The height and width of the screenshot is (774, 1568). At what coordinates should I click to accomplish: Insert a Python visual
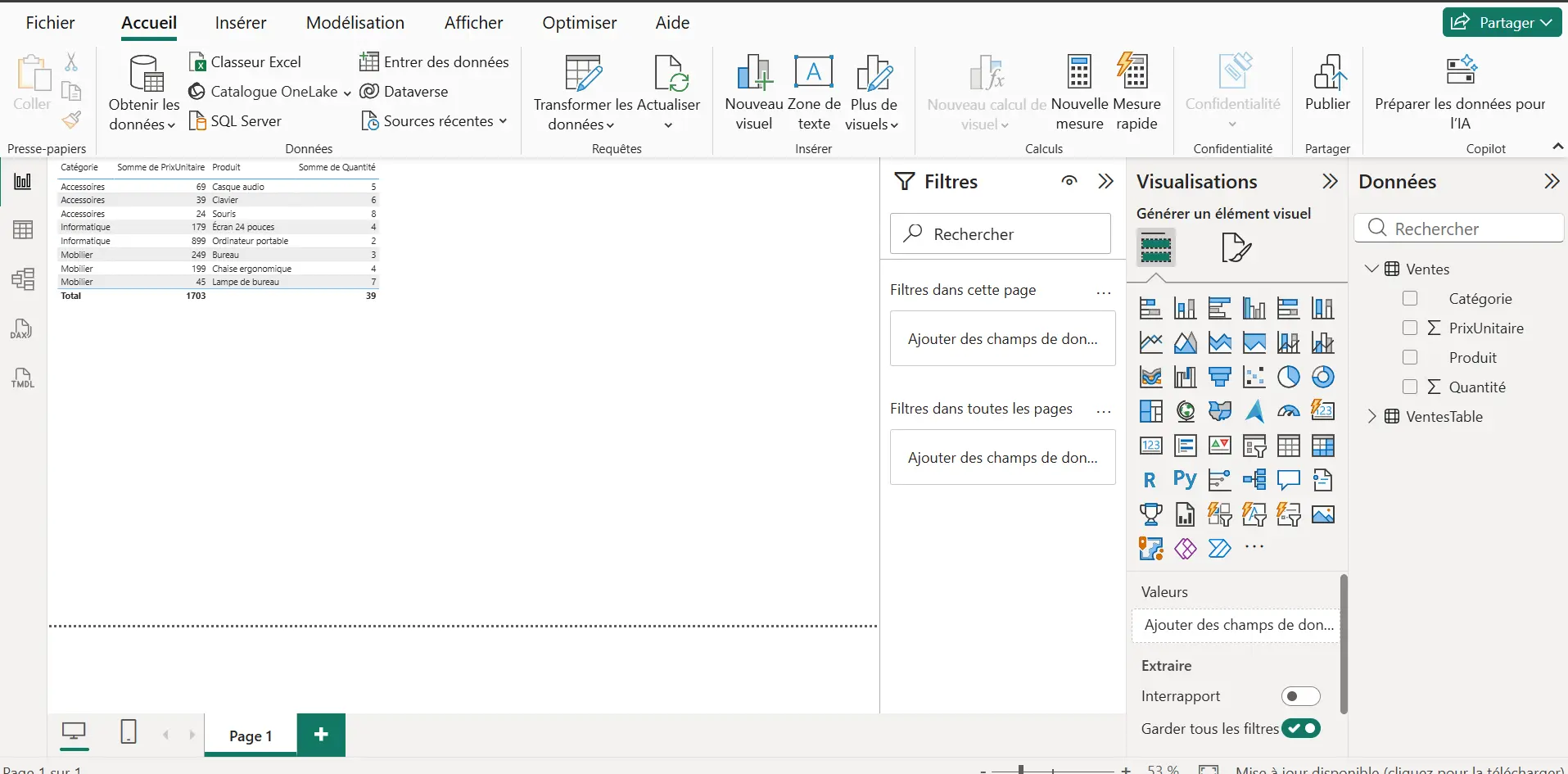pyautogui.click(x=1185, y=480)
